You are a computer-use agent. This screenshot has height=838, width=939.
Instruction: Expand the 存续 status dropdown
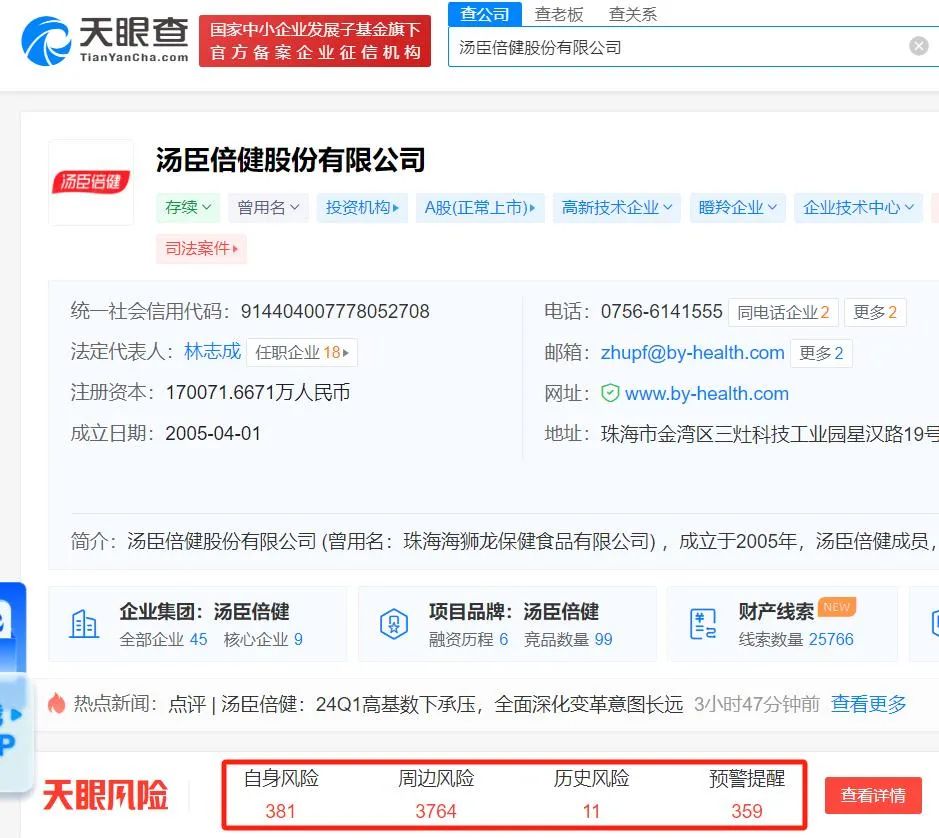[x=188, y=207]
